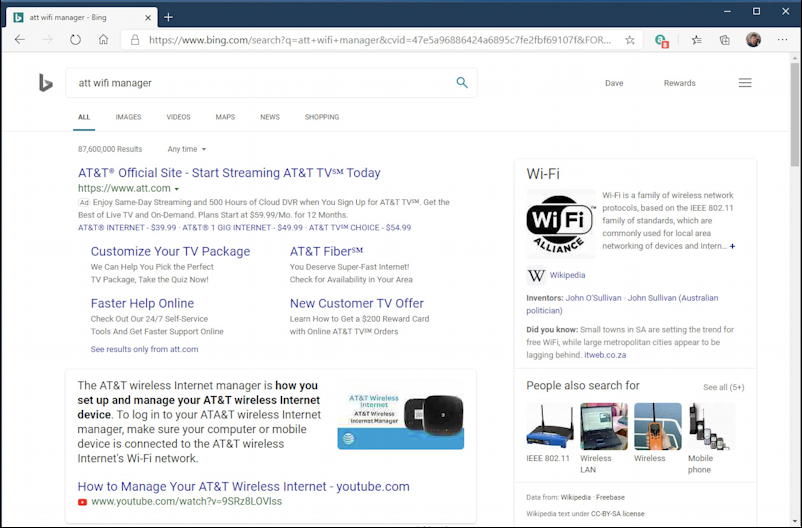This screenshot has width=802, height=528.
Task: Open the AT&T Fiber link
Action: tap(326, 251)
